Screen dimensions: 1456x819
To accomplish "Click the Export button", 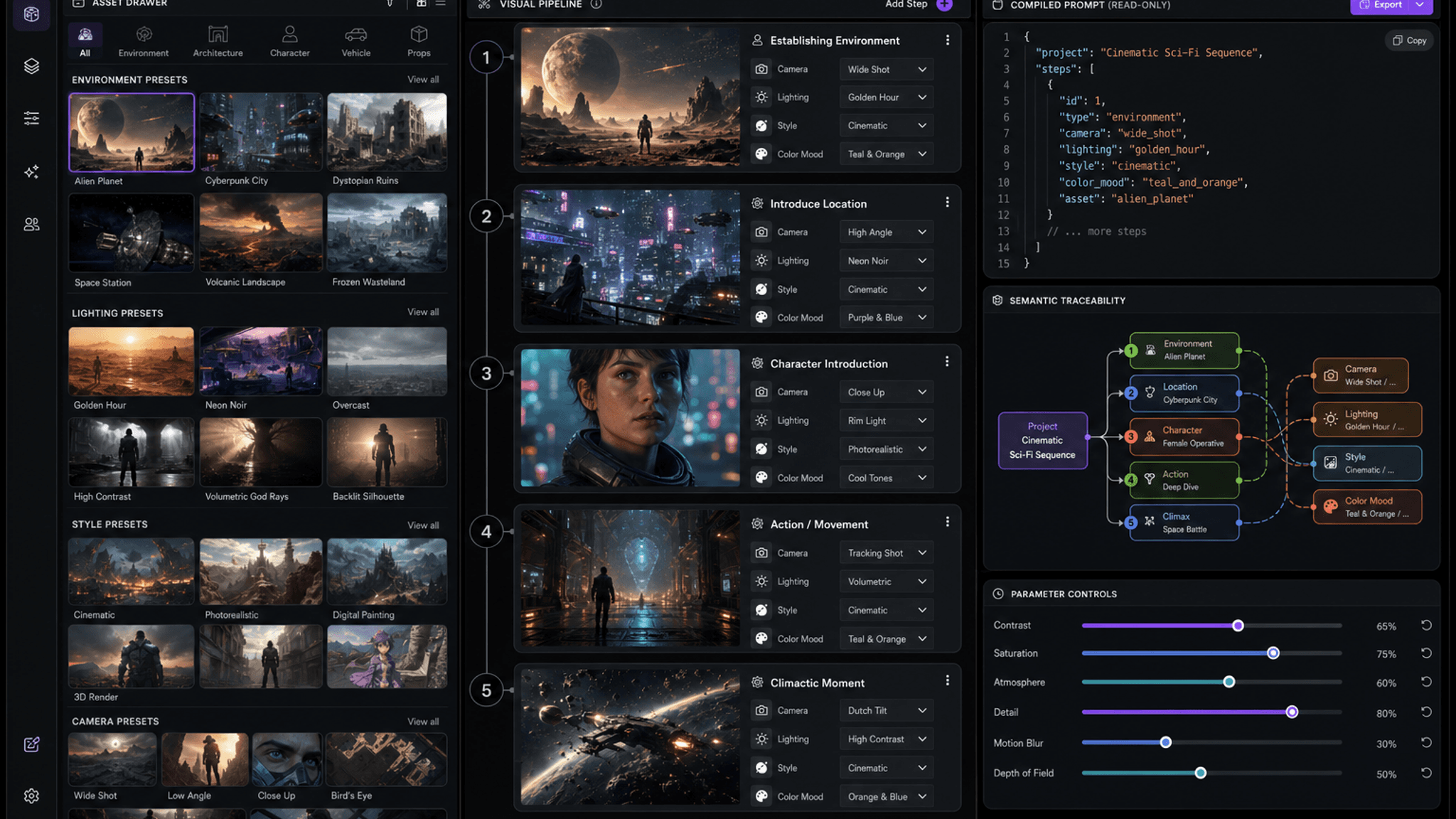I will coord(1381,5).
